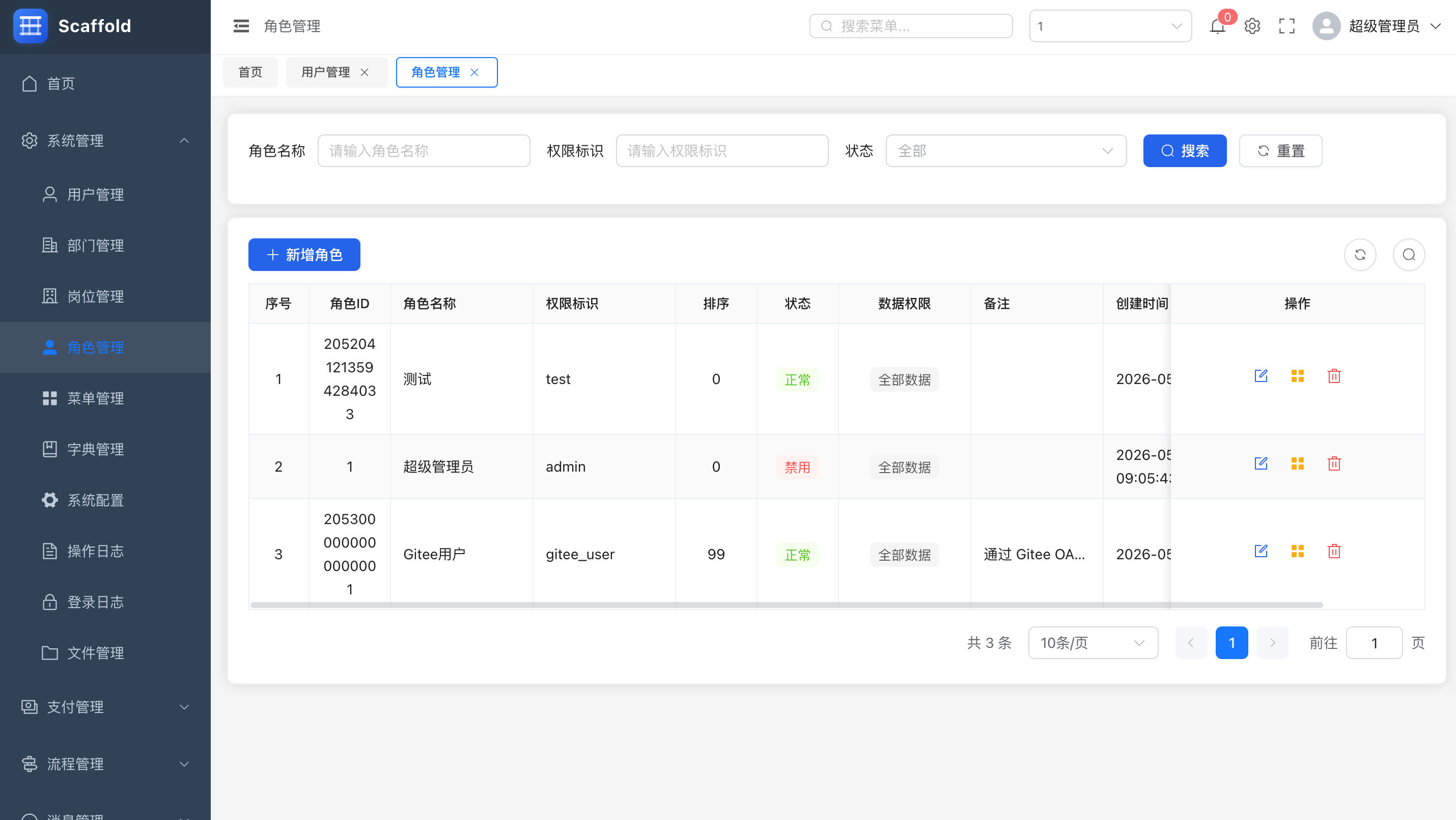Click the table horizontal scrollbar
Viewport: 1456px width, 820px height.
coord(787,605)
